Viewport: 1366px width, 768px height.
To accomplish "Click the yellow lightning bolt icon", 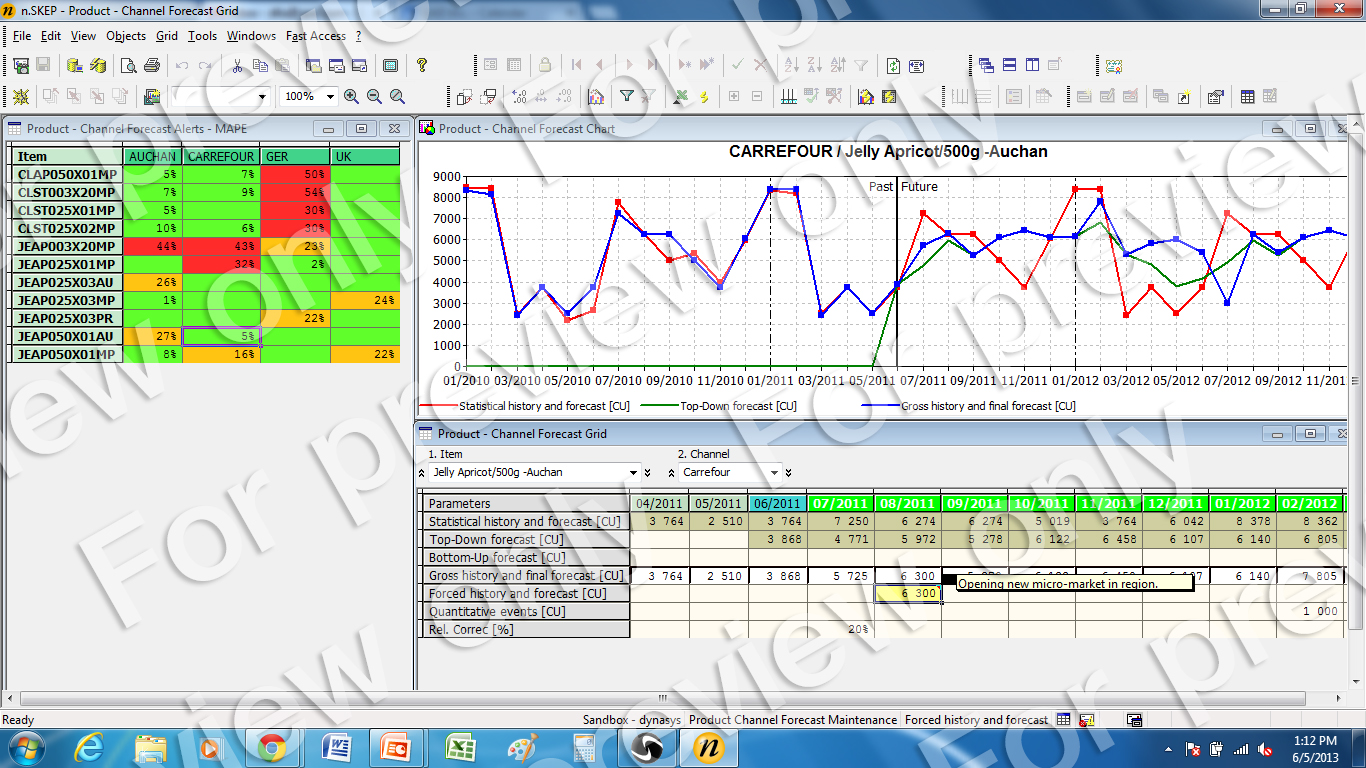I will 704,97.
